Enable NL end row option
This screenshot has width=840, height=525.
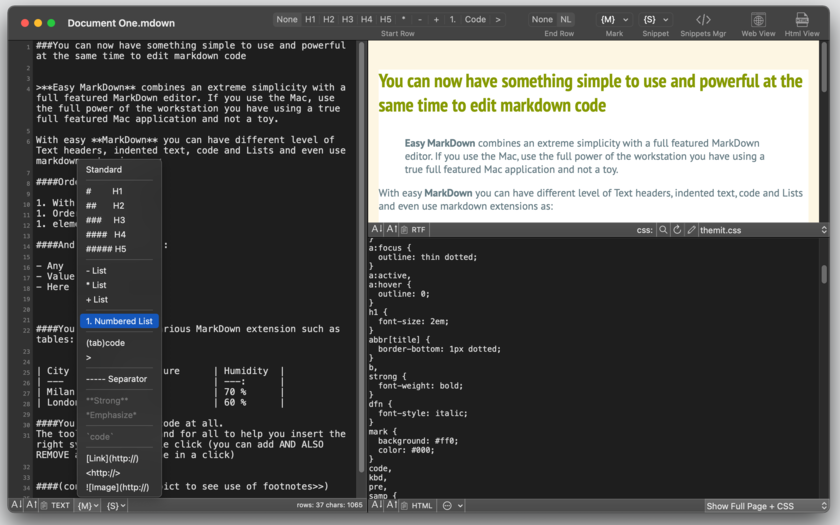566,19
